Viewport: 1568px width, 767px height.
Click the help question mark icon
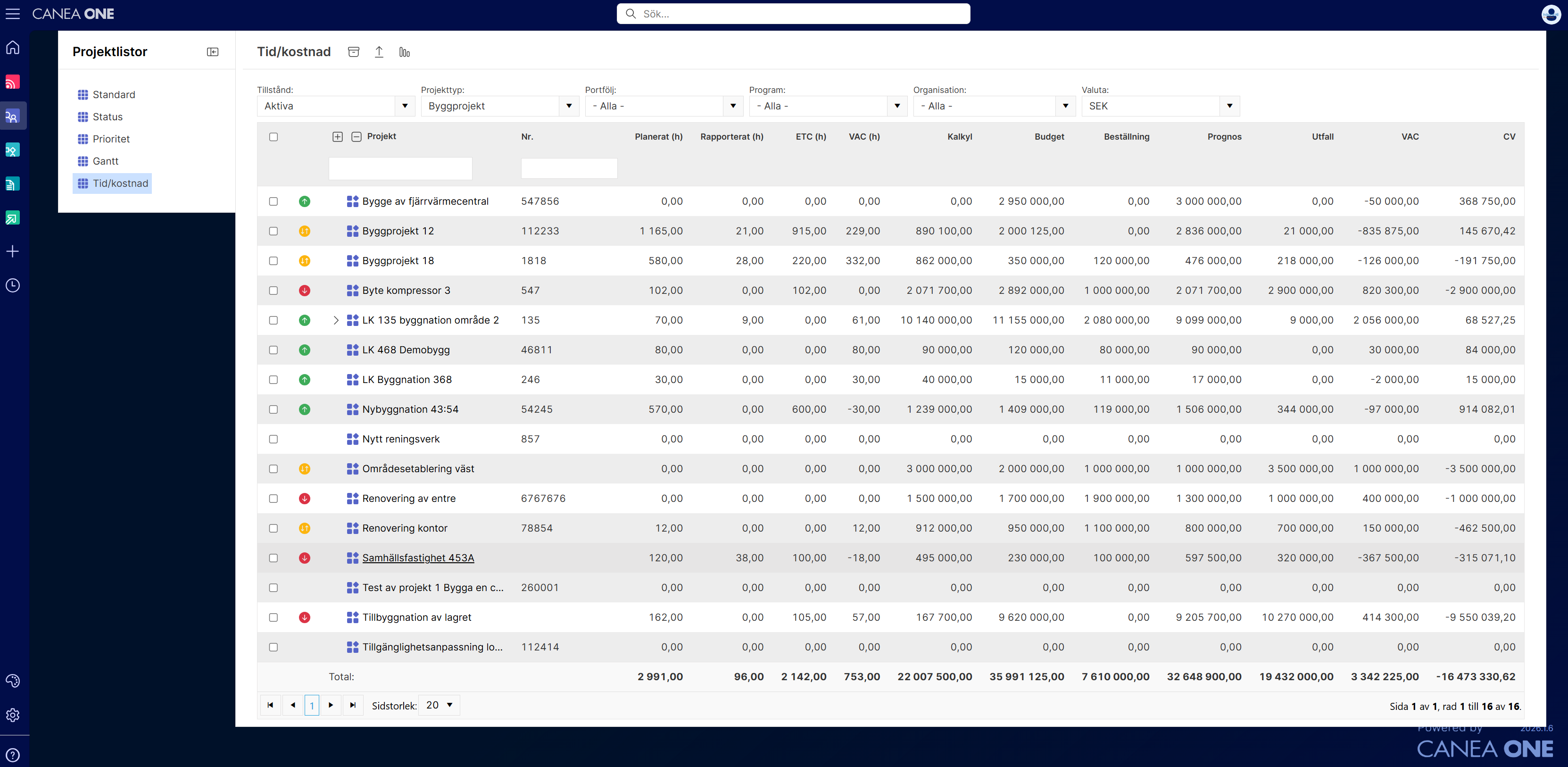pos(13,755)
